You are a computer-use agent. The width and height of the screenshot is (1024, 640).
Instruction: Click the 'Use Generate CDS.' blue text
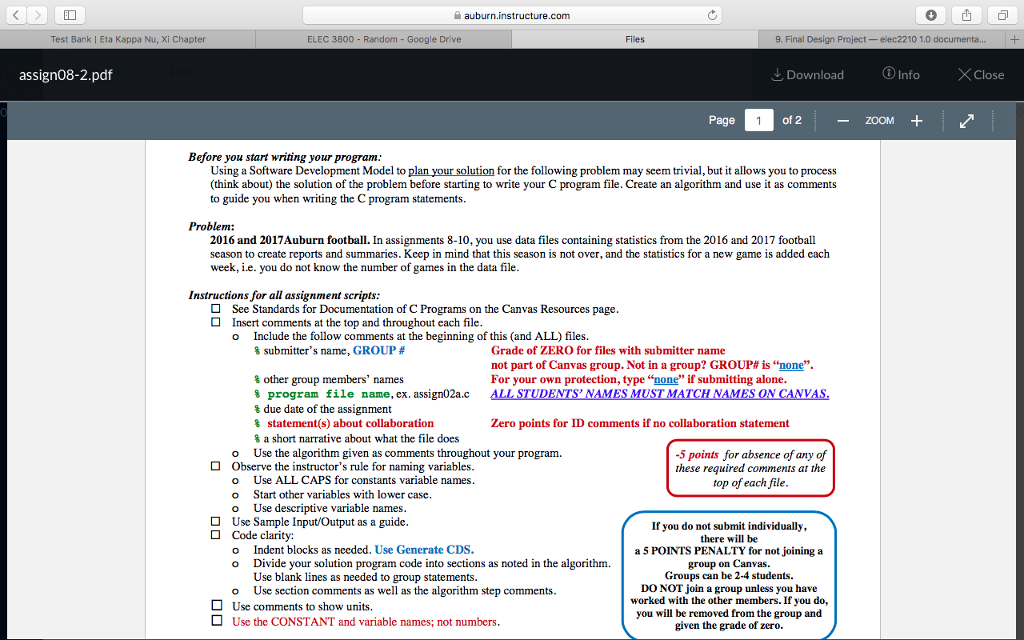click(424, 550)
